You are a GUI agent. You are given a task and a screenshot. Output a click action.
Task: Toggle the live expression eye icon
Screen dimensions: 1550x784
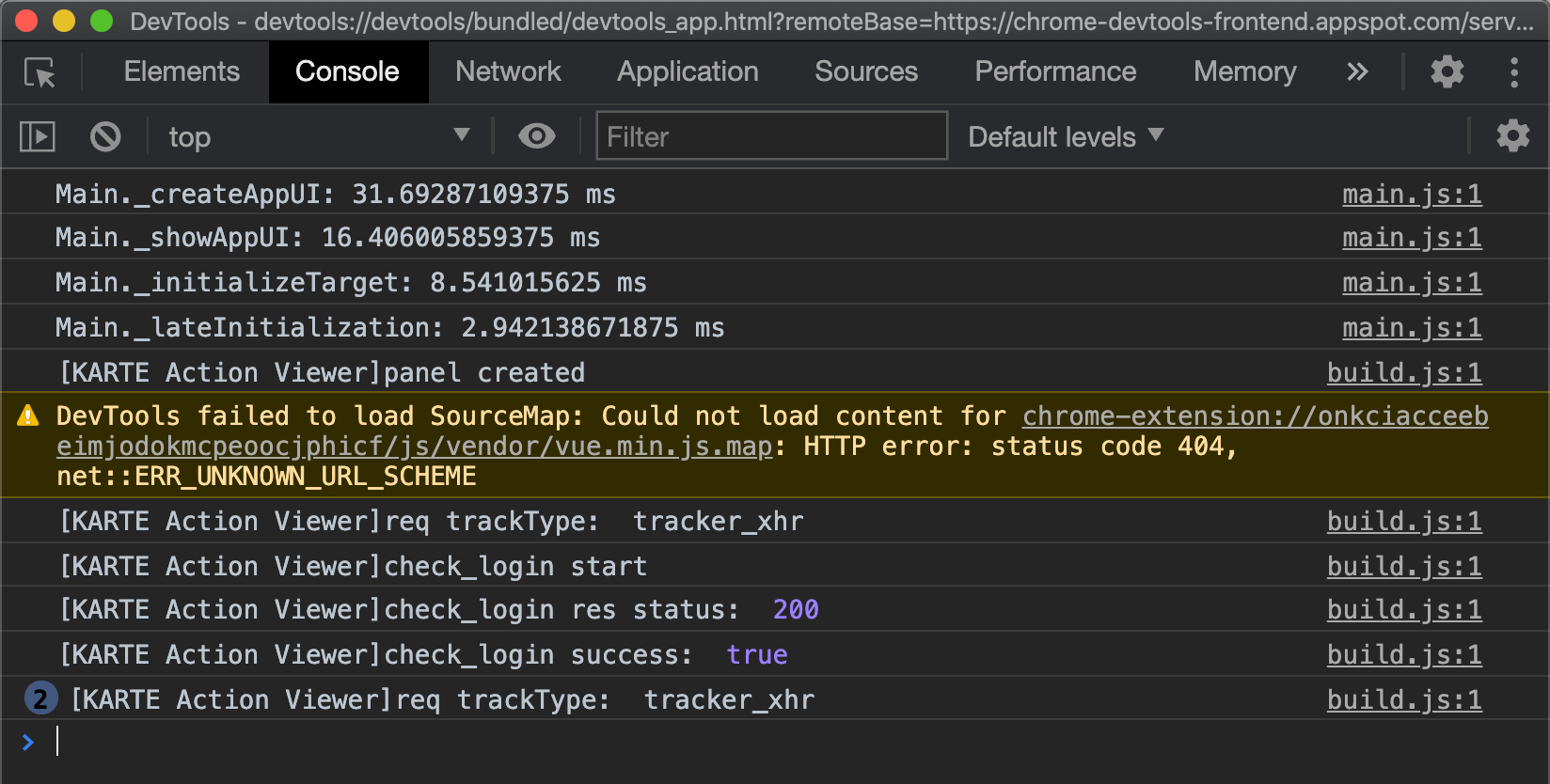536,136
